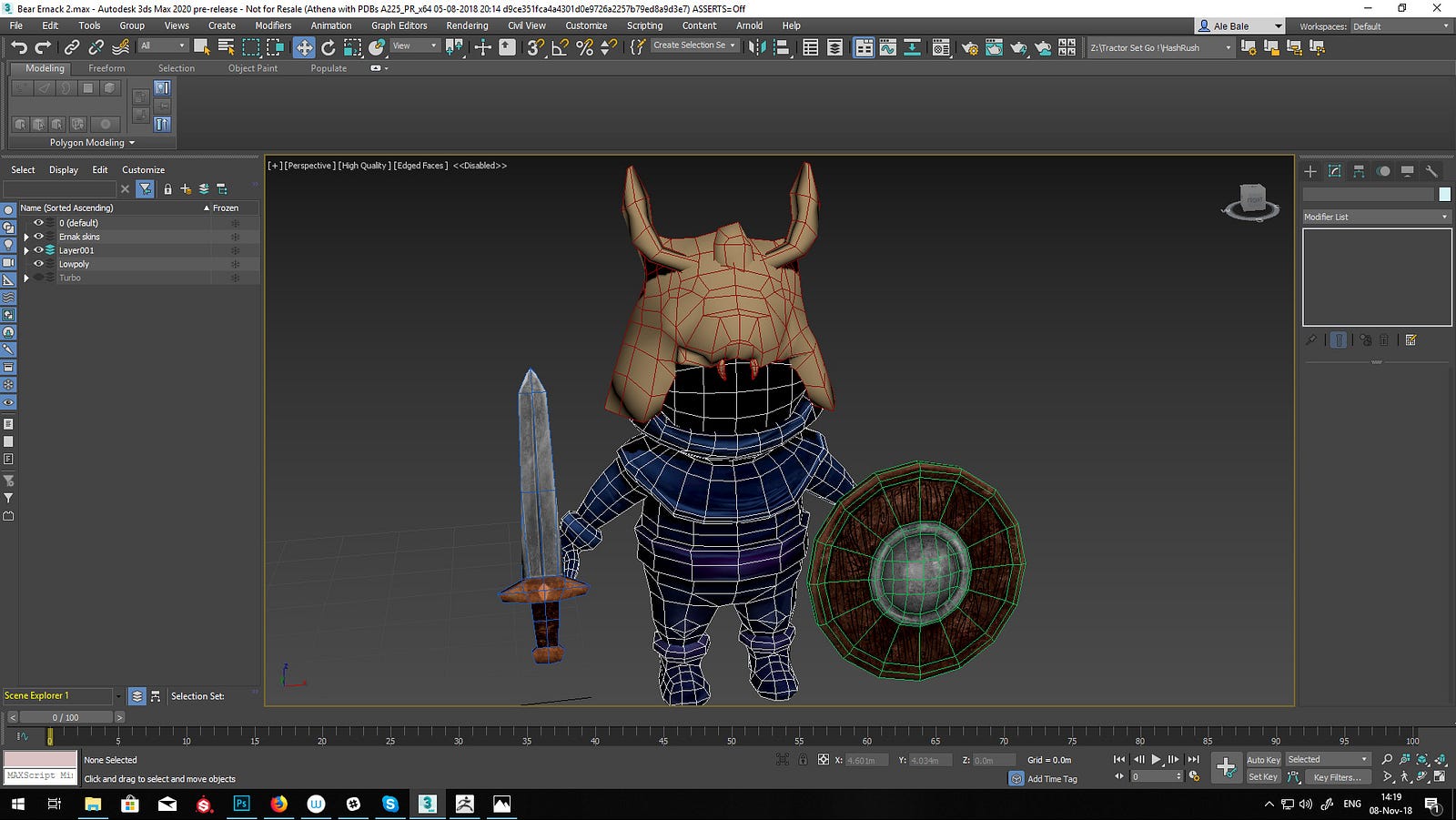
Task: Click the Align tool icon
Action: click(x=782, y=47)
